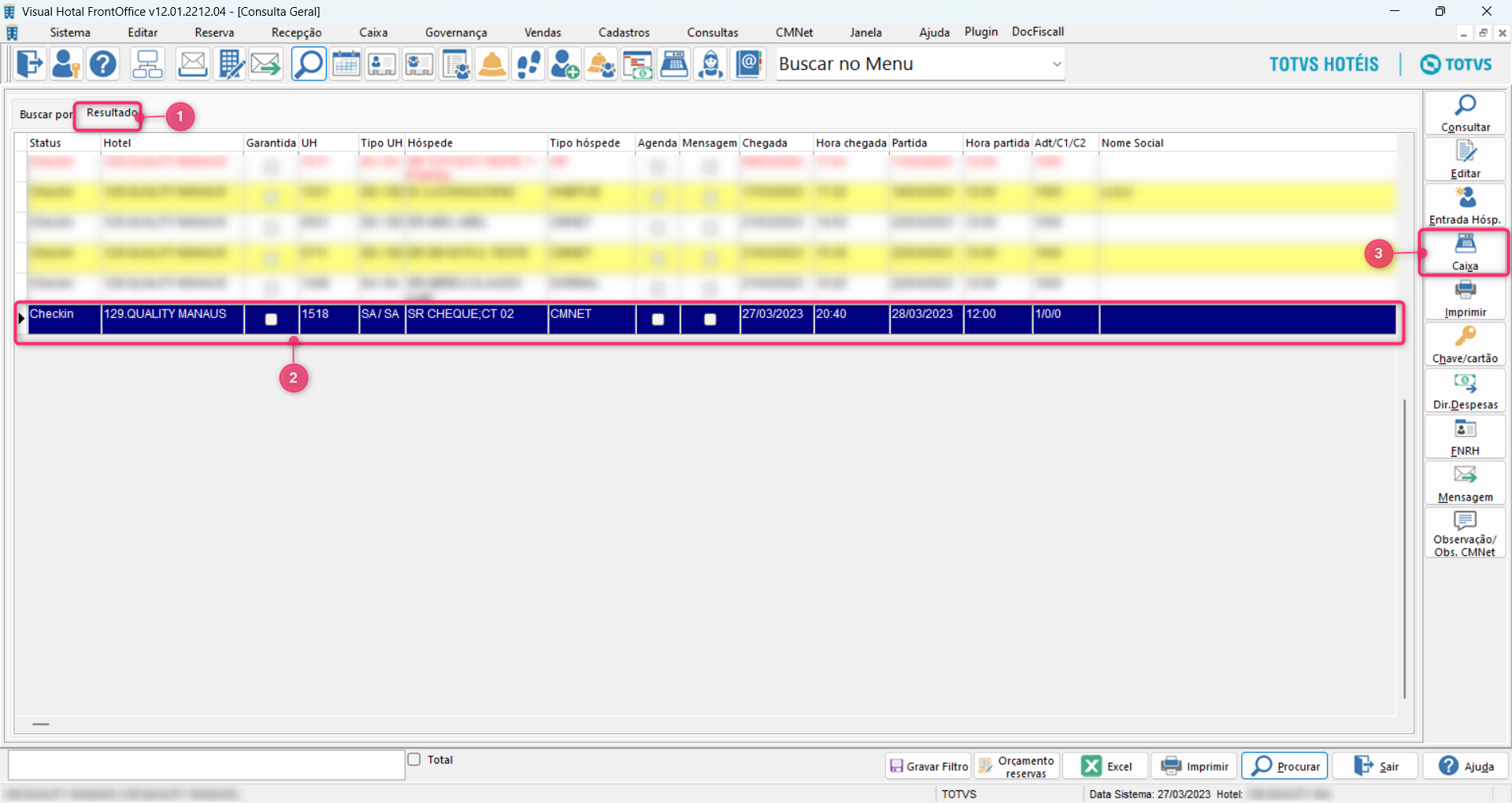The width and height of the screenshot is (1512, 803).
Task: Switch to the Buscar por tab
Action: 45,115
